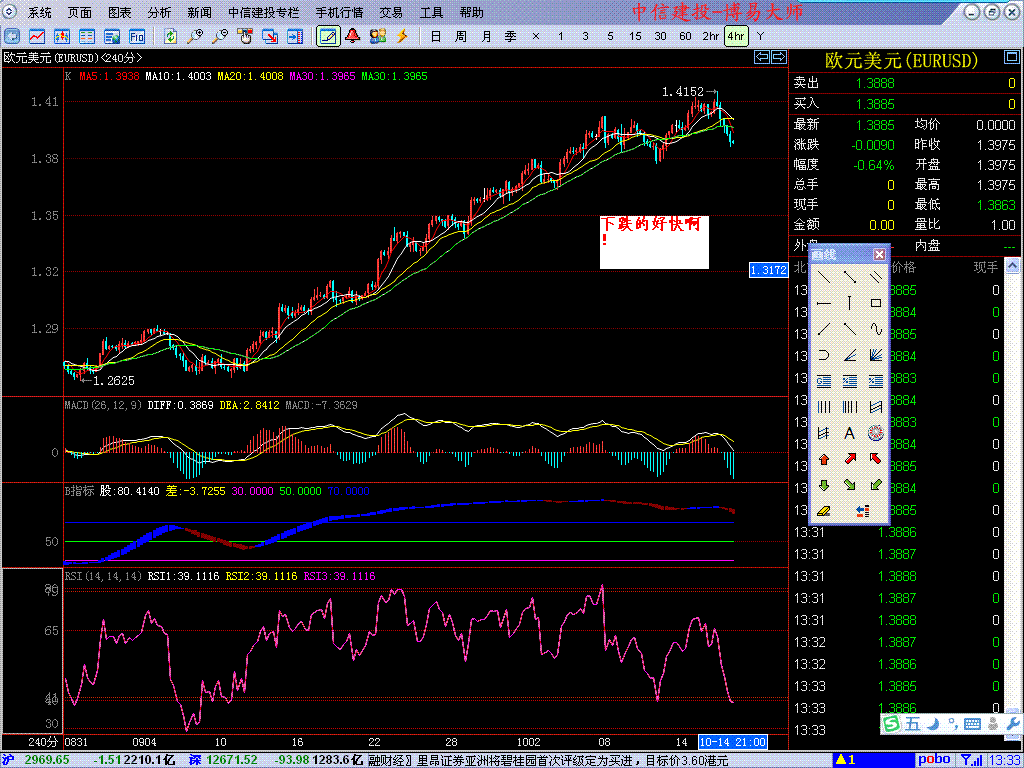Click the zoom out magnifier icon

(220, 36)
